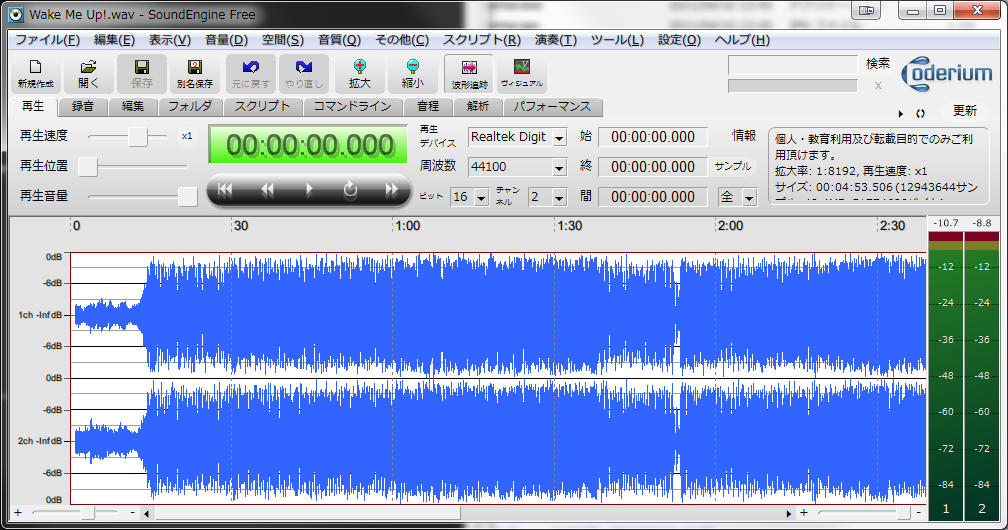Click the small right-arrow next to 更新
This screenshot has height=530, width=1008.
(901, 113)
